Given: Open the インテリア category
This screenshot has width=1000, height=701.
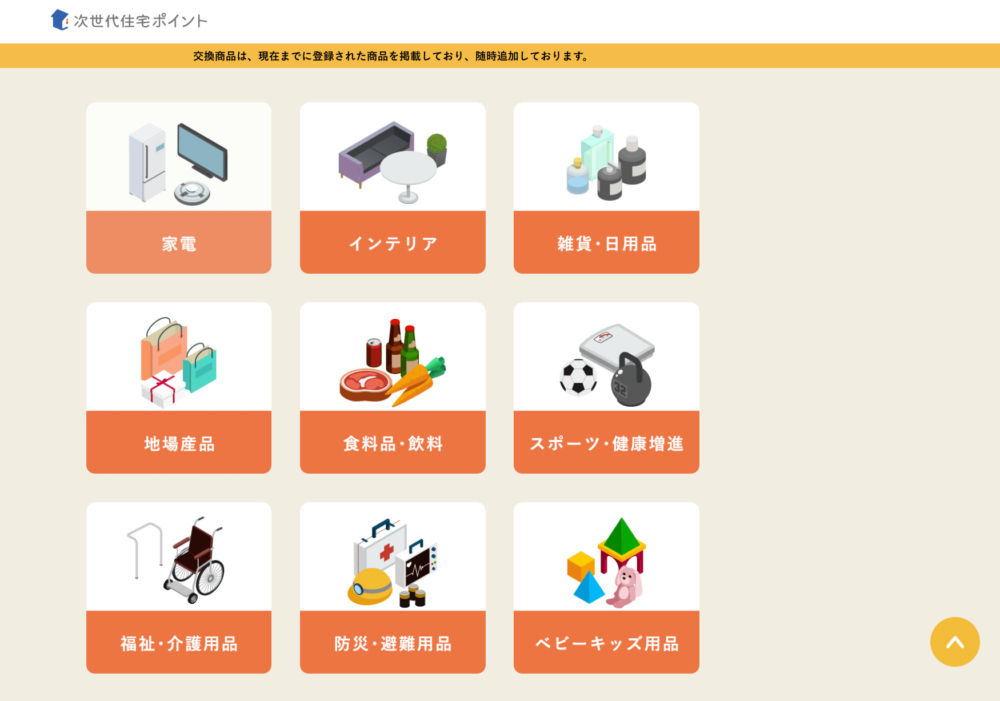Looking at the screenshot, I should click(393, 242).
